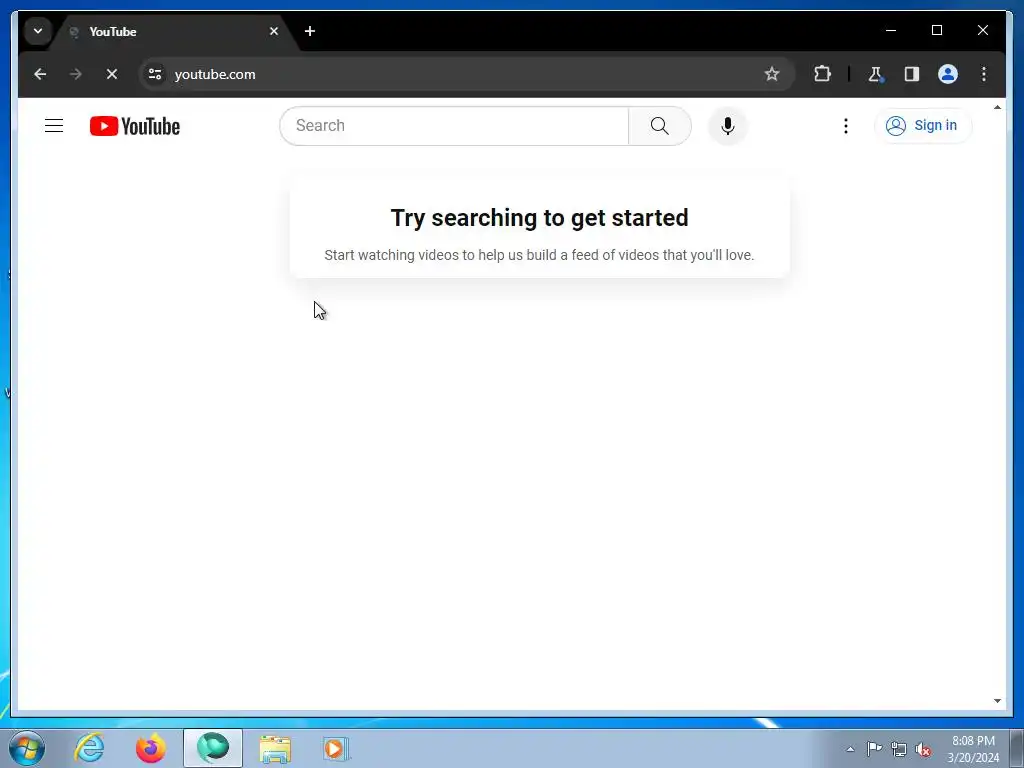
Task: Minimize the browser window
Action: pos(891,30)
